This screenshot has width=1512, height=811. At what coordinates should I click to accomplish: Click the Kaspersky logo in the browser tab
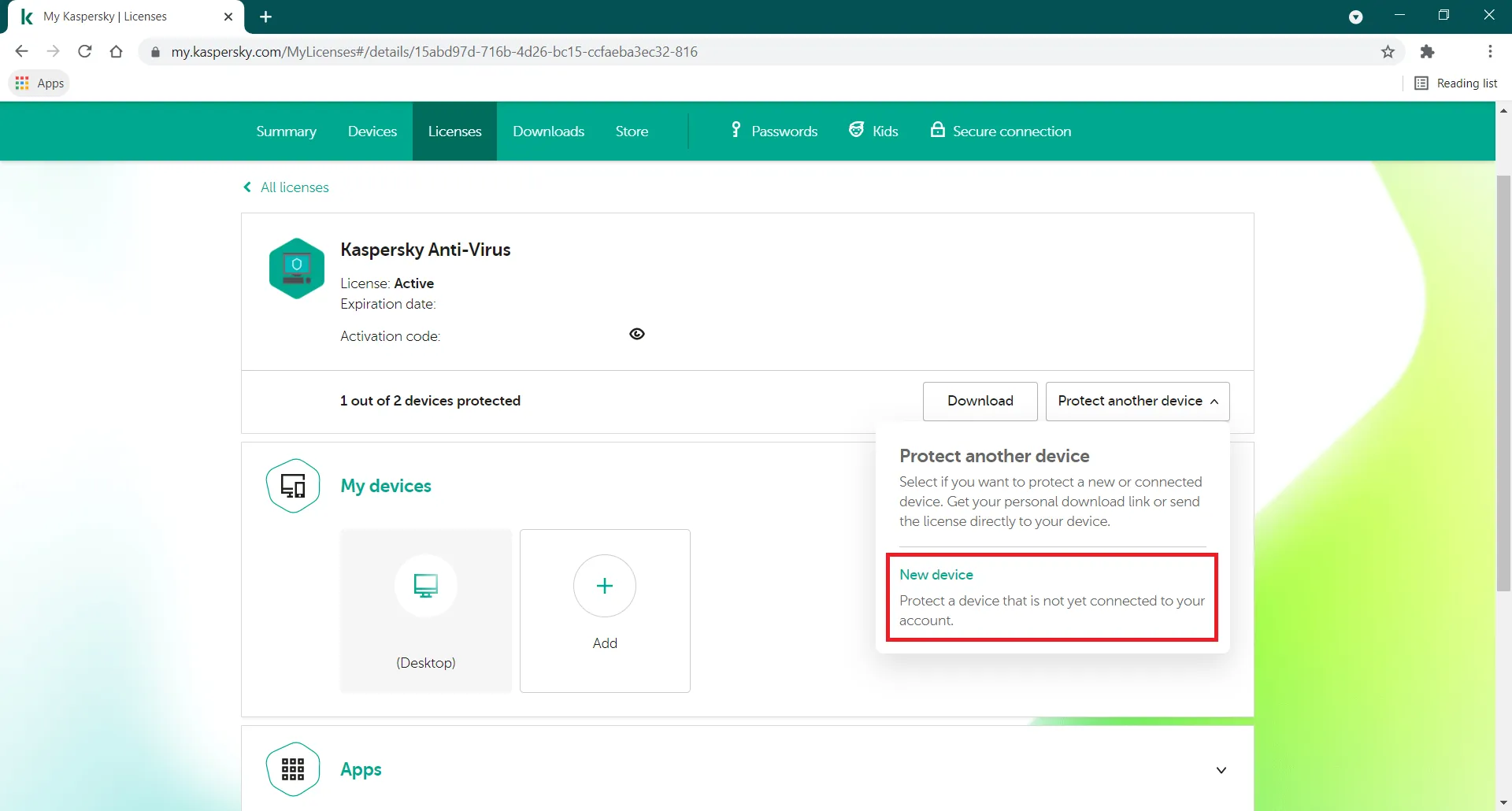(26, 16)
